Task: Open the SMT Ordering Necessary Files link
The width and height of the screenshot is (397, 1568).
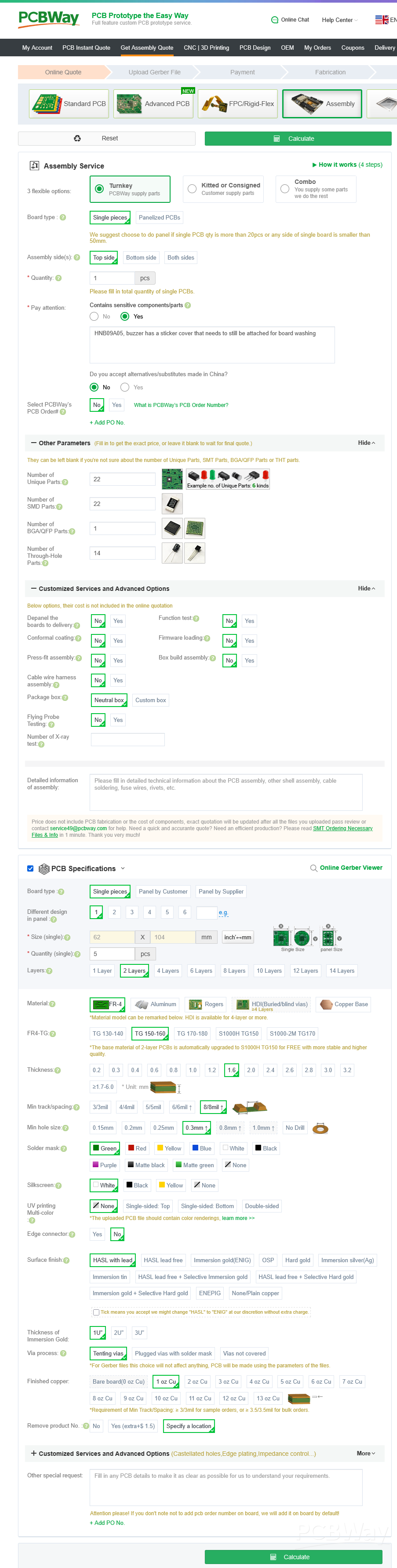Action: point(342,828)
